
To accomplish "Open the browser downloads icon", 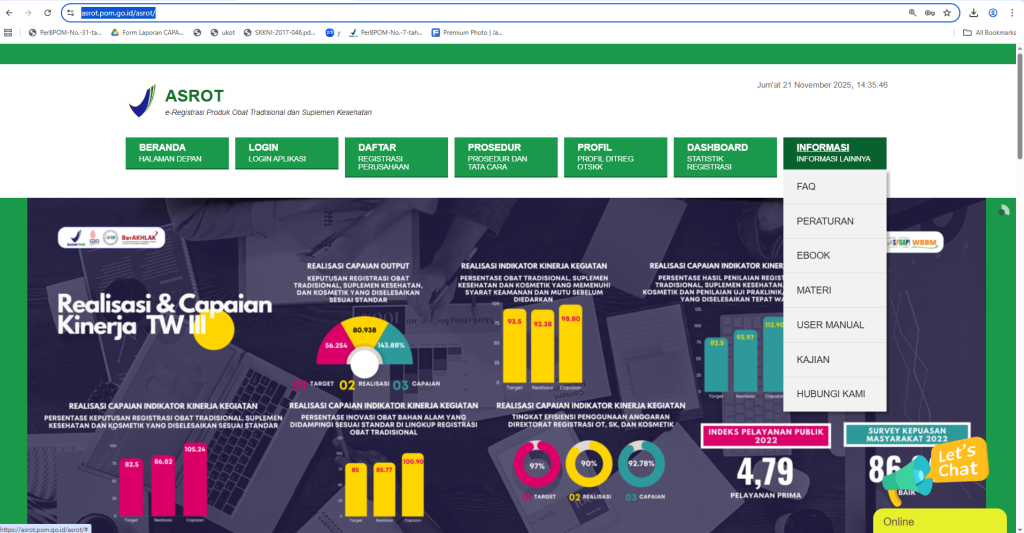I will (974, 13).
